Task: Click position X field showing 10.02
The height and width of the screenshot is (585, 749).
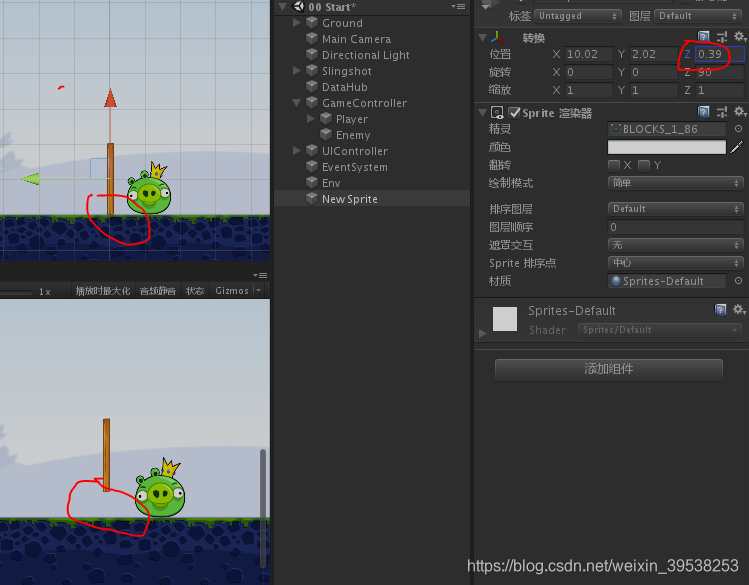Action: (x=588, y=54)
